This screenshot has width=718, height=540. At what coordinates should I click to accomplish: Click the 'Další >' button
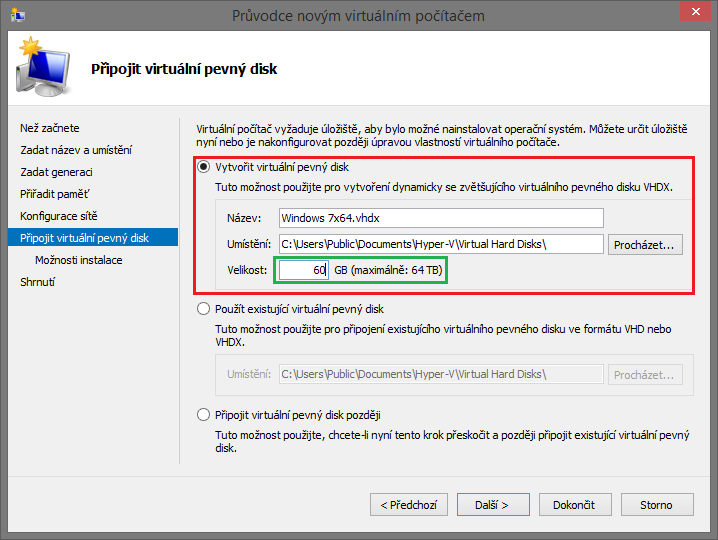pos(493,505)
